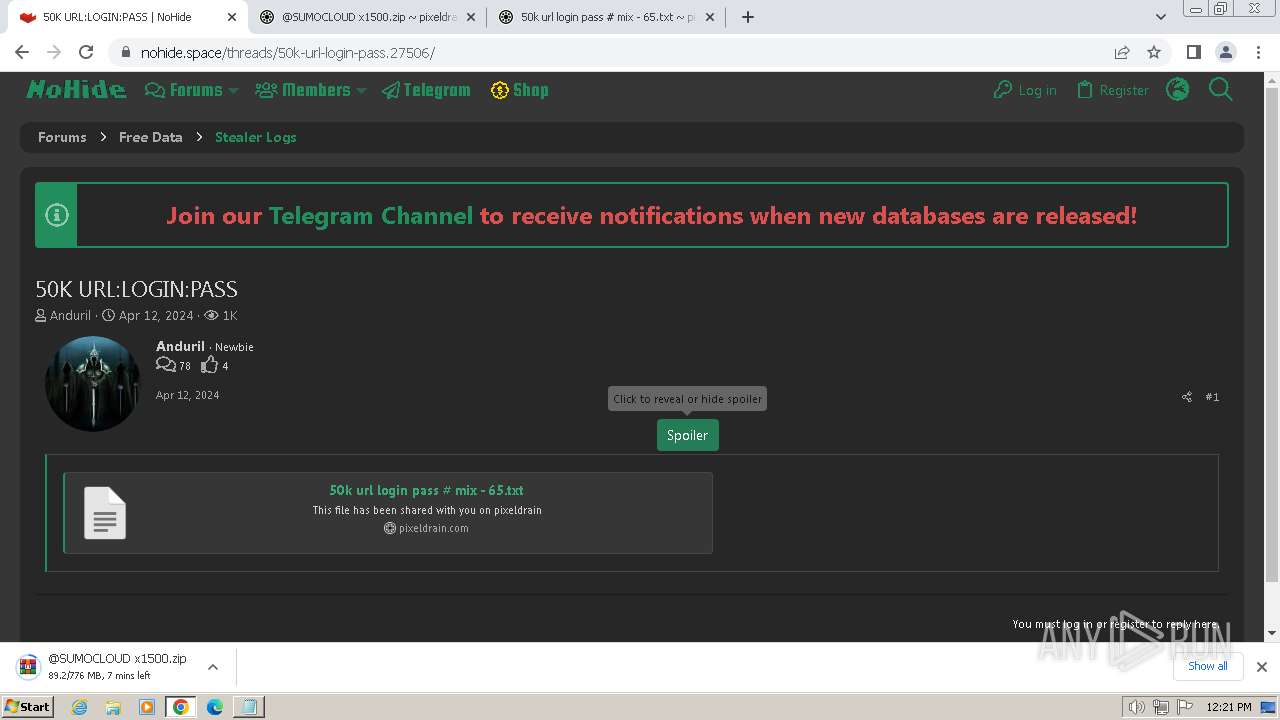Reload the page with the refresh icon

(86, 52)
